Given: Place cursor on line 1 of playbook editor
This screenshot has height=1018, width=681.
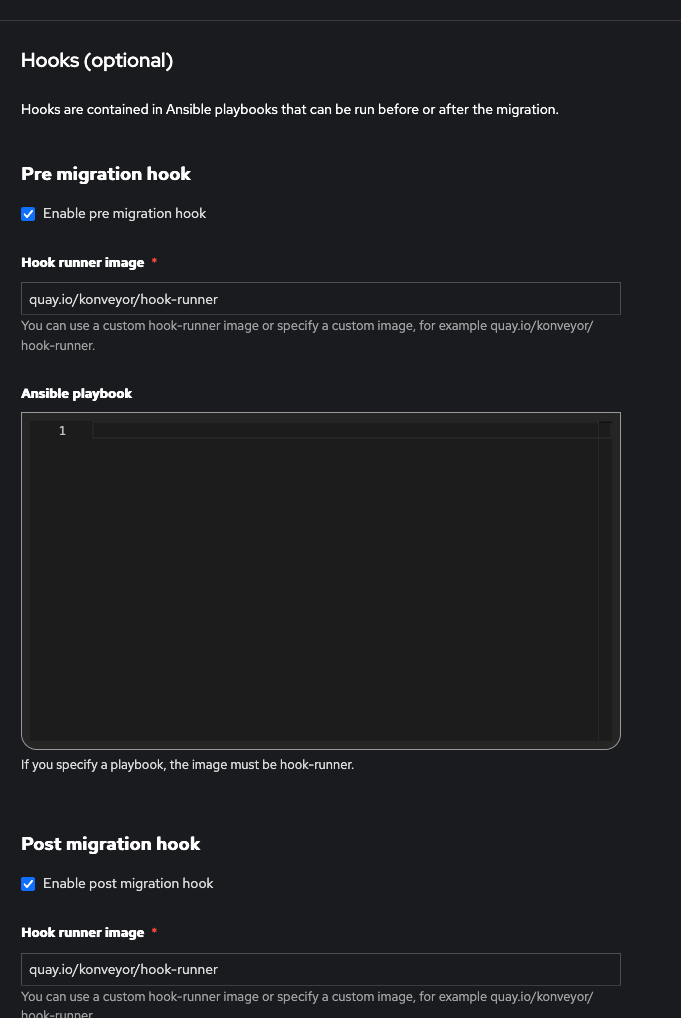Looking at the screenshot, I should point(340,431).
